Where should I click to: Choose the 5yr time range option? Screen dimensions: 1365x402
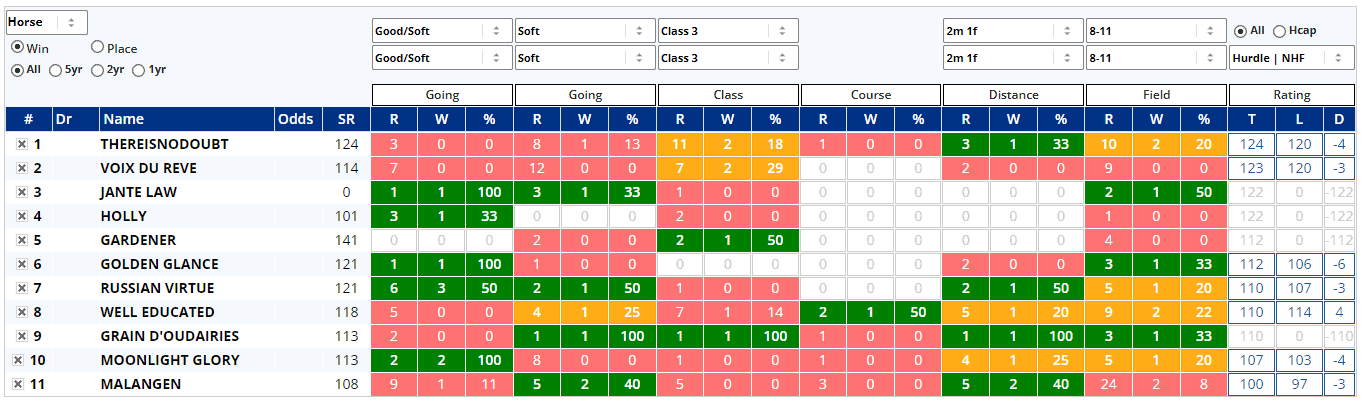(x=56, y=70)
